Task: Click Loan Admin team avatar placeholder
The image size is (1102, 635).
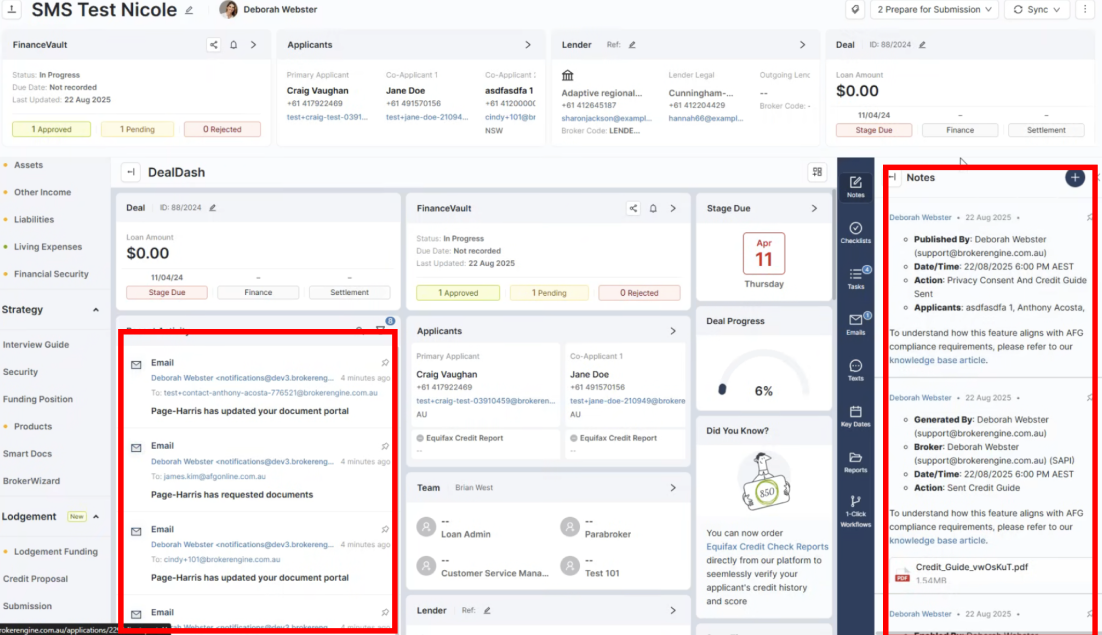Action: click(x=426, y=527)
